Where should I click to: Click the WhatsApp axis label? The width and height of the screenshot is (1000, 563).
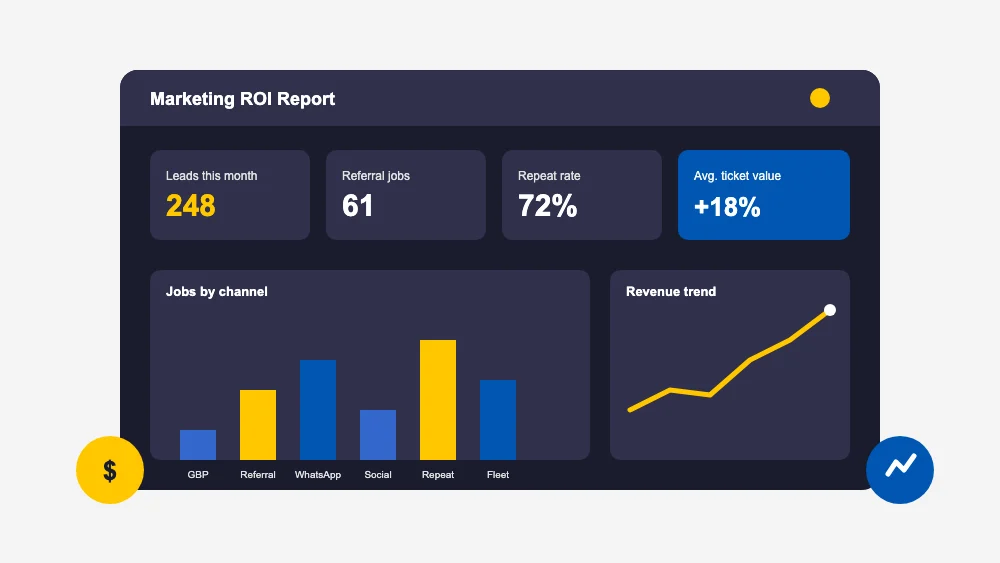point(318,475)
